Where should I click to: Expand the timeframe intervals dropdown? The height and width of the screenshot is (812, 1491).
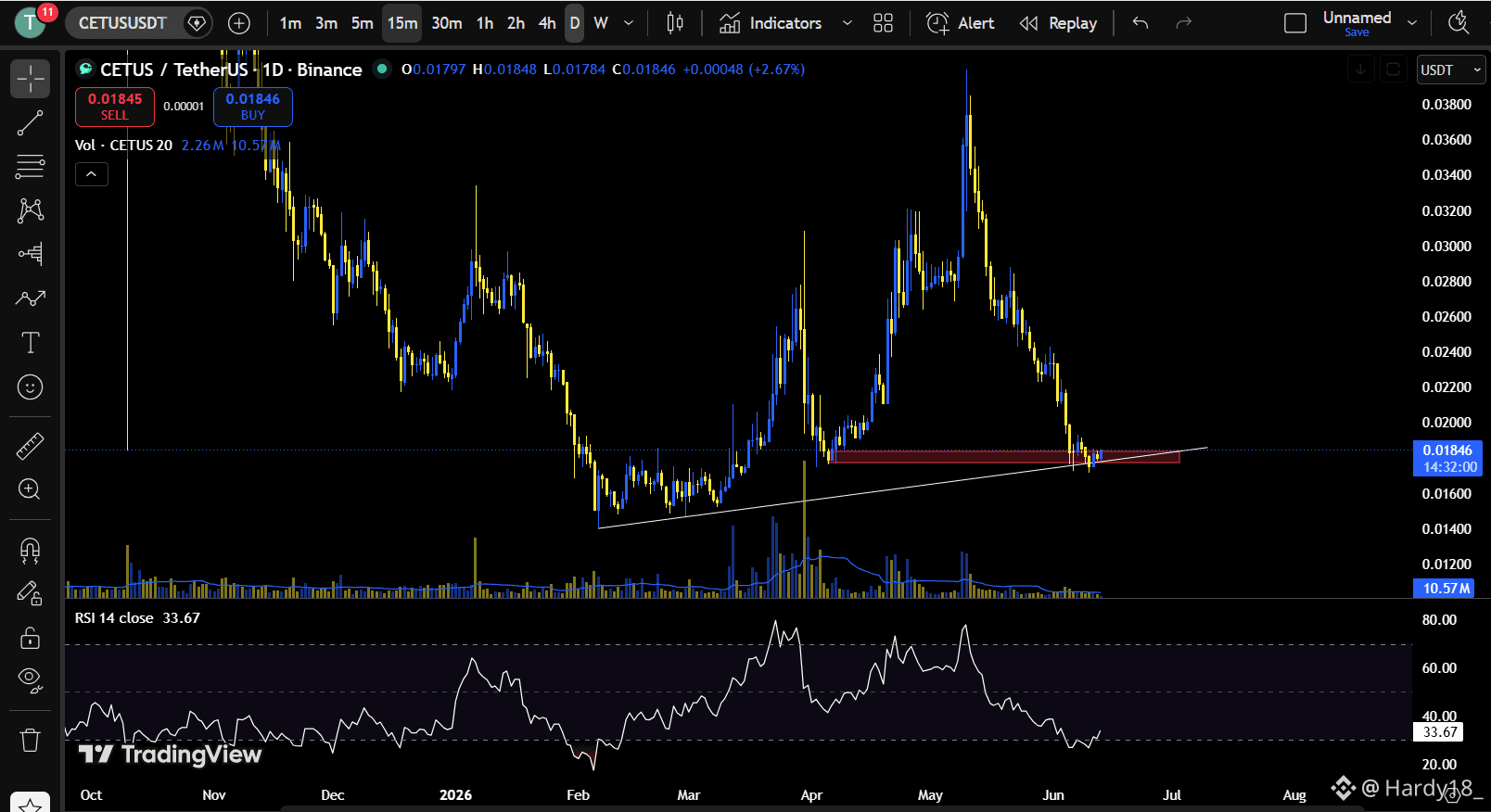(629, 23)
